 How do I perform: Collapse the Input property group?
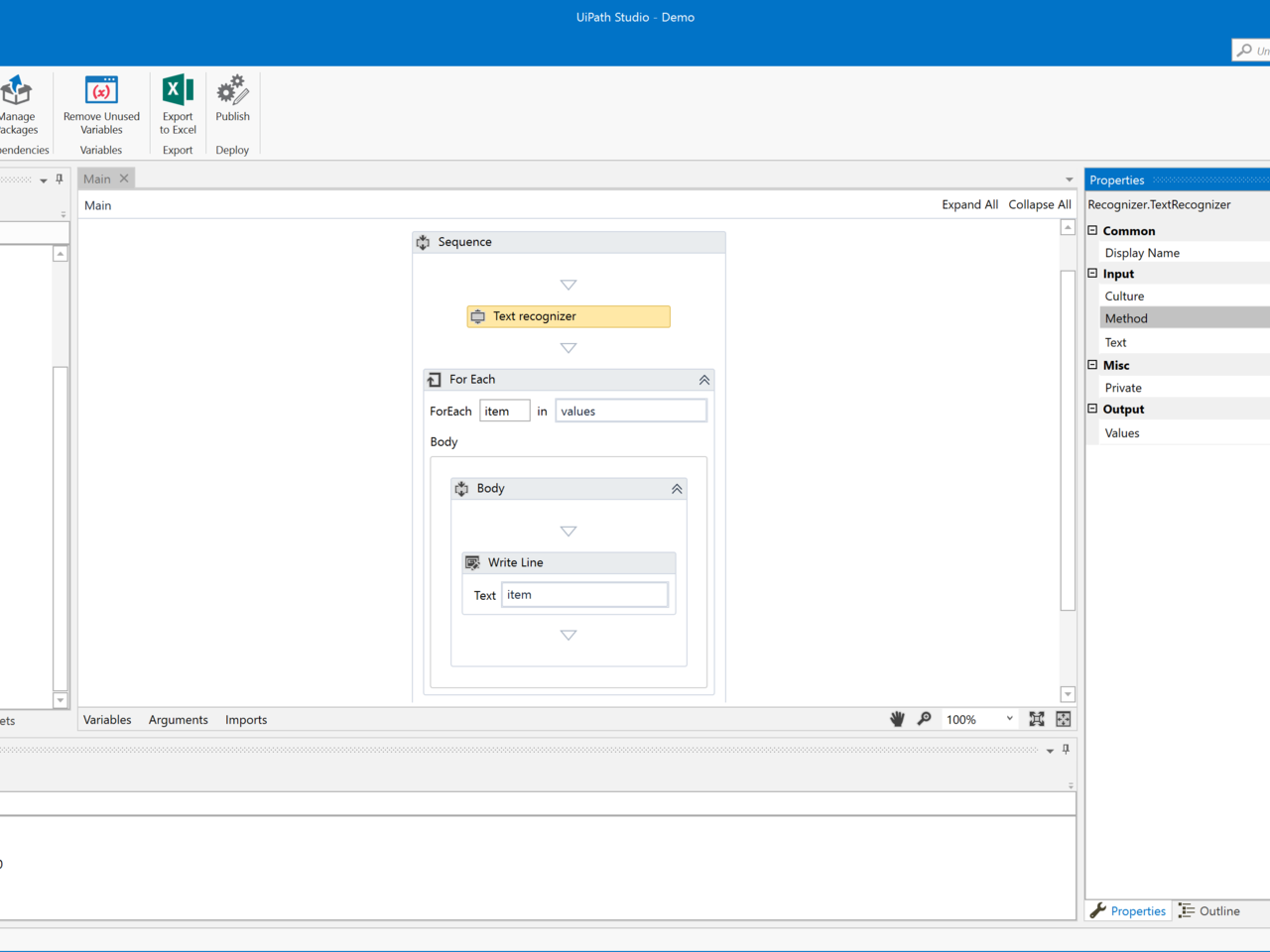pyautogui.click(x=1092, y=274)
